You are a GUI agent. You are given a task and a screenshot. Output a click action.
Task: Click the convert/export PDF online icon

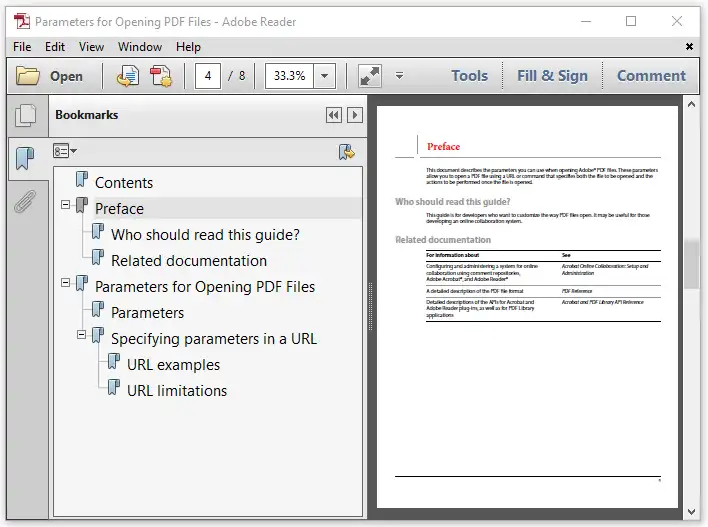coord(127,76)
